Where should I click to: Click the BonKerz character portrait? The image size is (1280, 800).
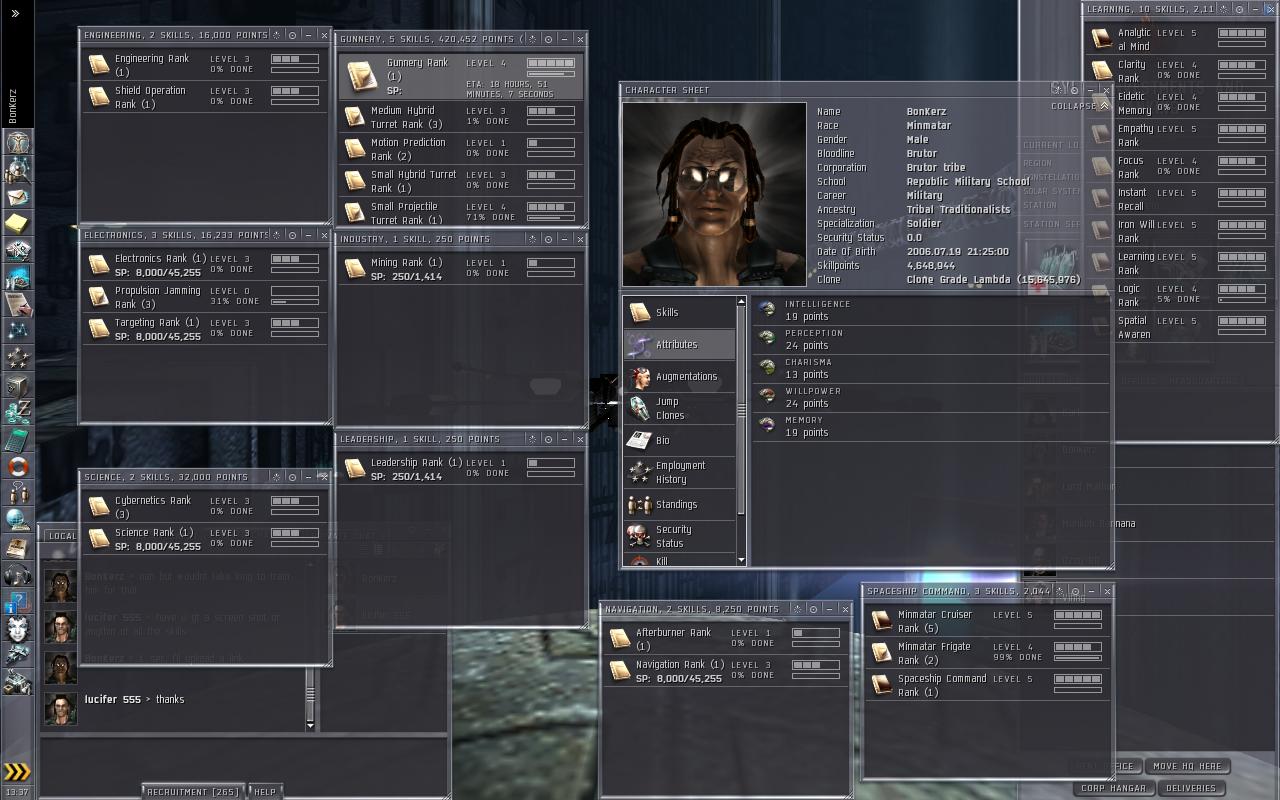click(x=714, y=194)
